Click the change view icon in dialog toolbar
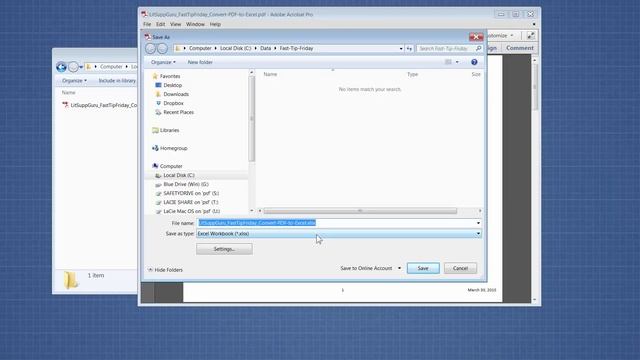Screen dimensions: 640x360 448,62
